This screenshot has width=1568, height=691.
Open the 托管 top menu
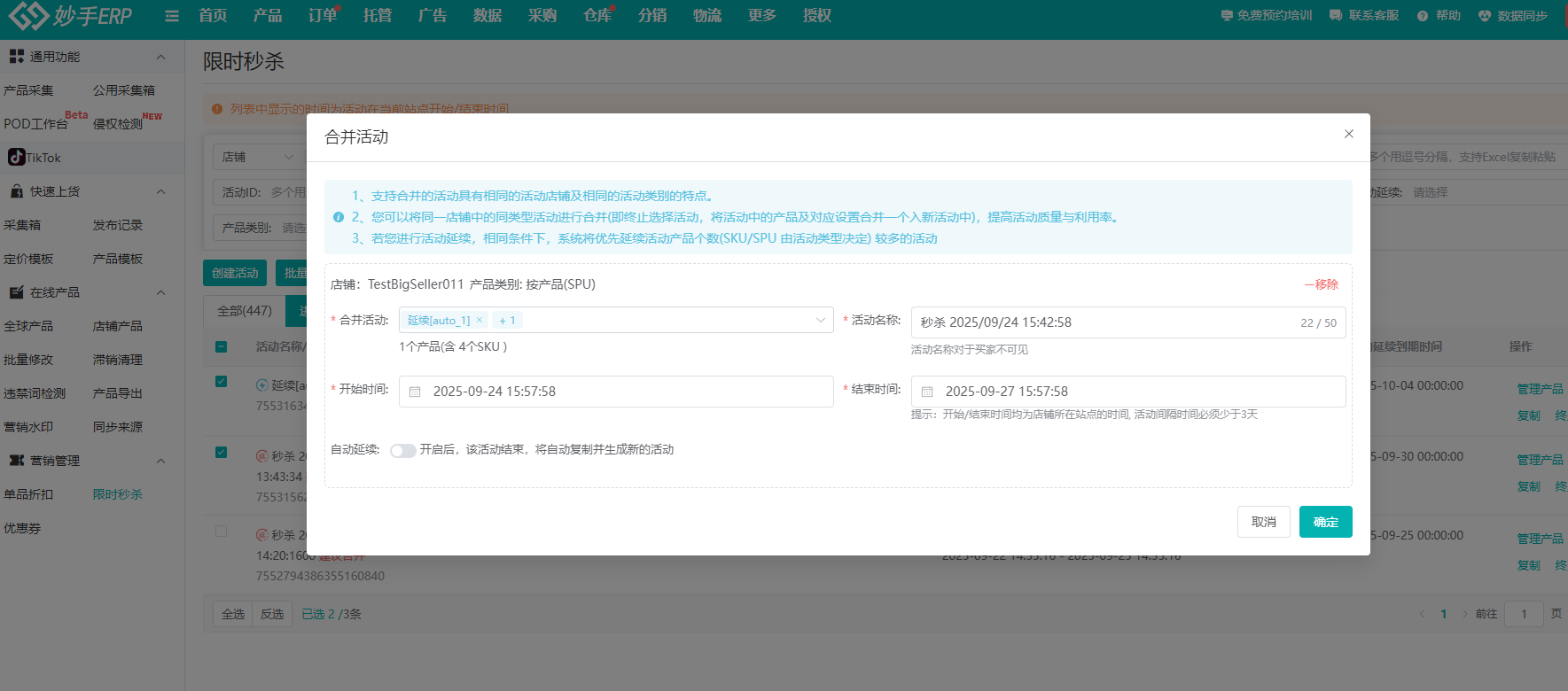(378, 16)
